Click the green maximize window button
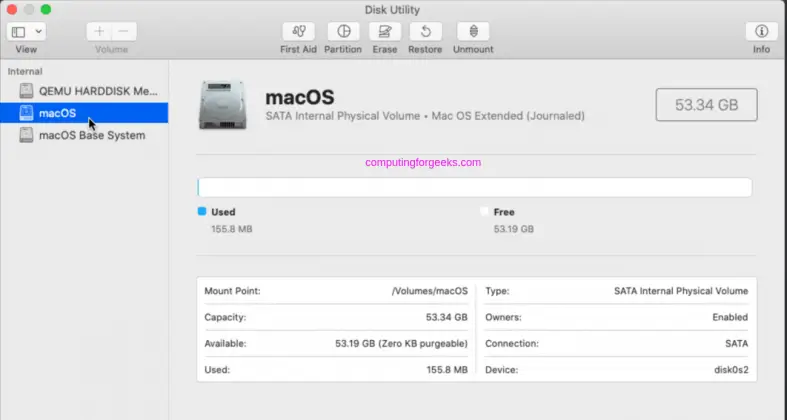The height and width of the screenshot is (420, 787). click(46, 9)
